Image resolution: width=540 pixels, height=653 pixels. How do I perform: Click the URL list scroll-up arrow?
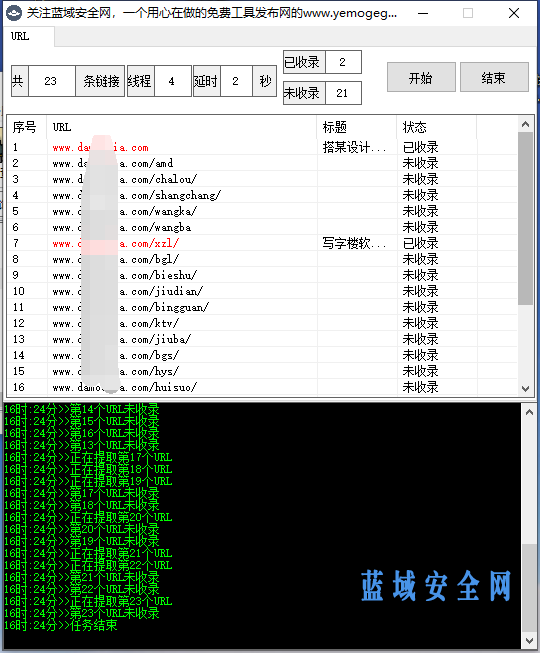click(525, 124)
